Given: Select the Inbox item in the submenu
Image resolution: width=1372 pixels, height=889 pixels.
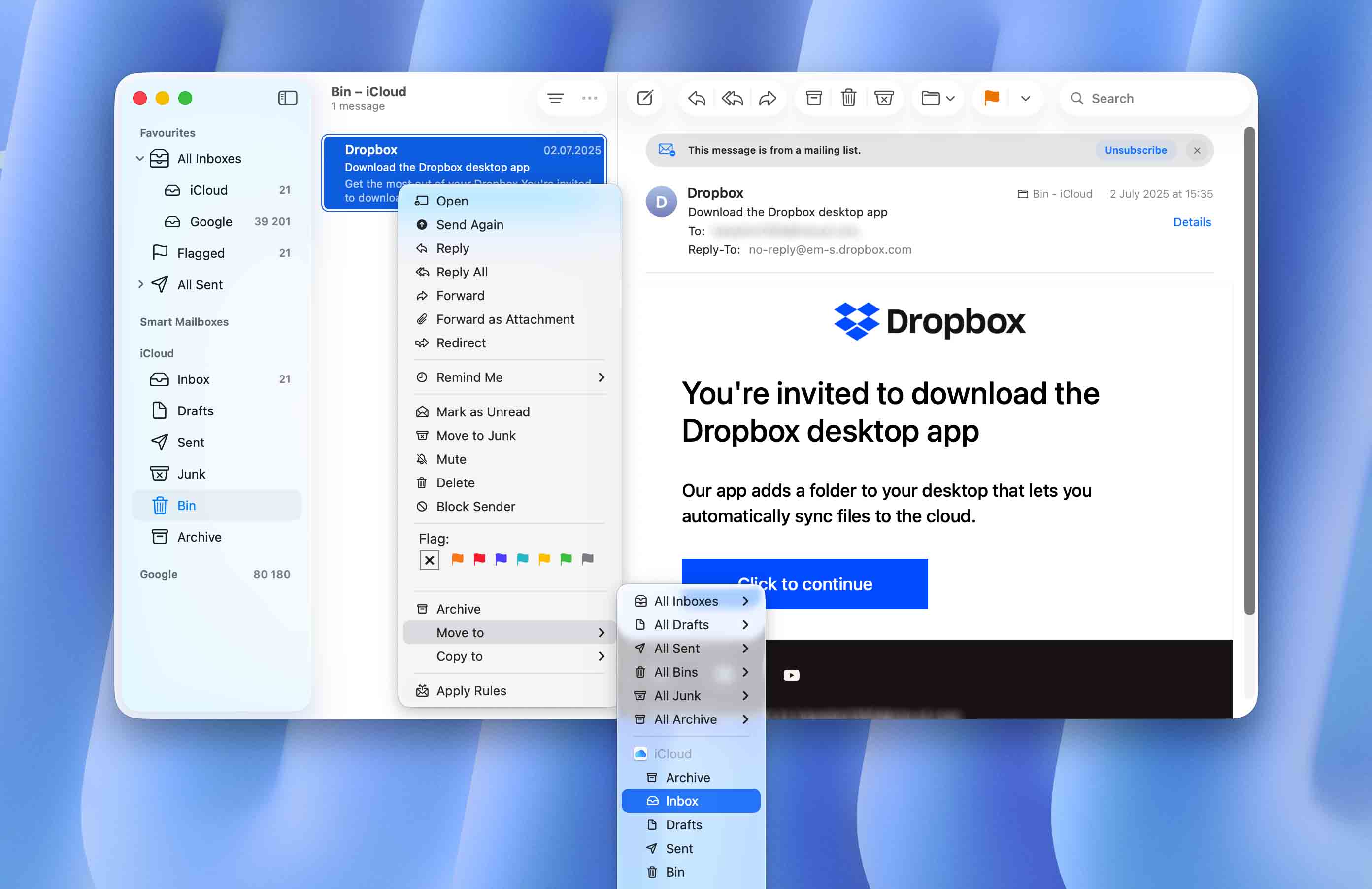Looking at the screenshot, I should [682, 801].
